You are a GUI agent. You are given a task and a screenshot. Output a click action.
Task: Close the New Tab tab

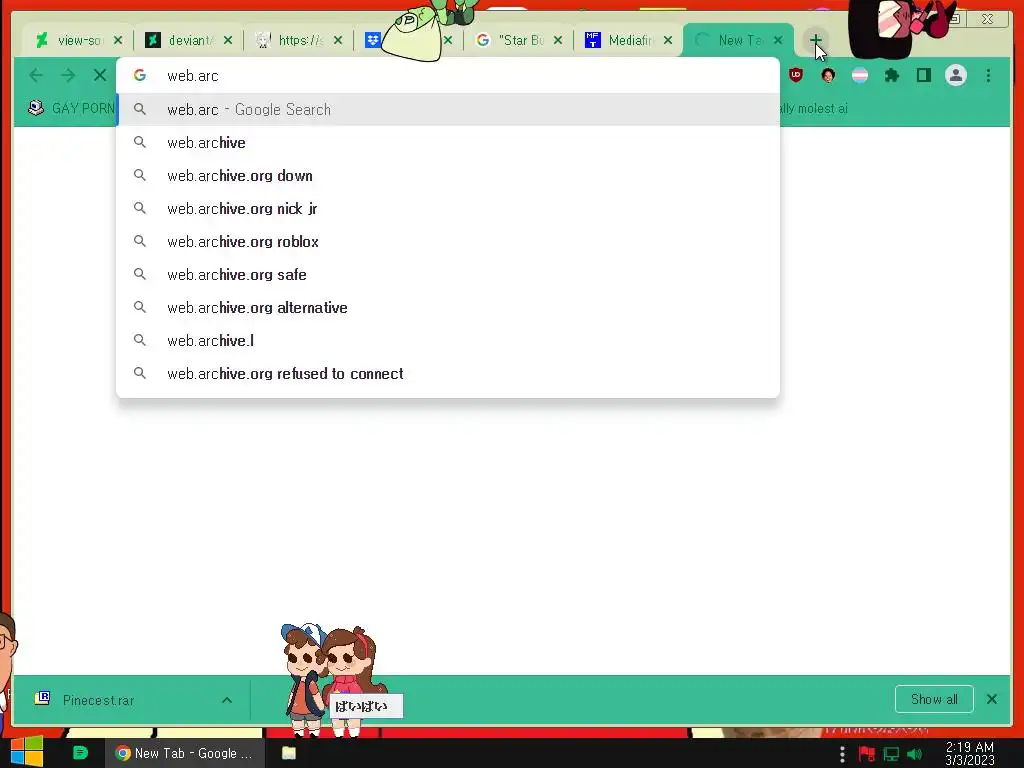coord(778,40)
